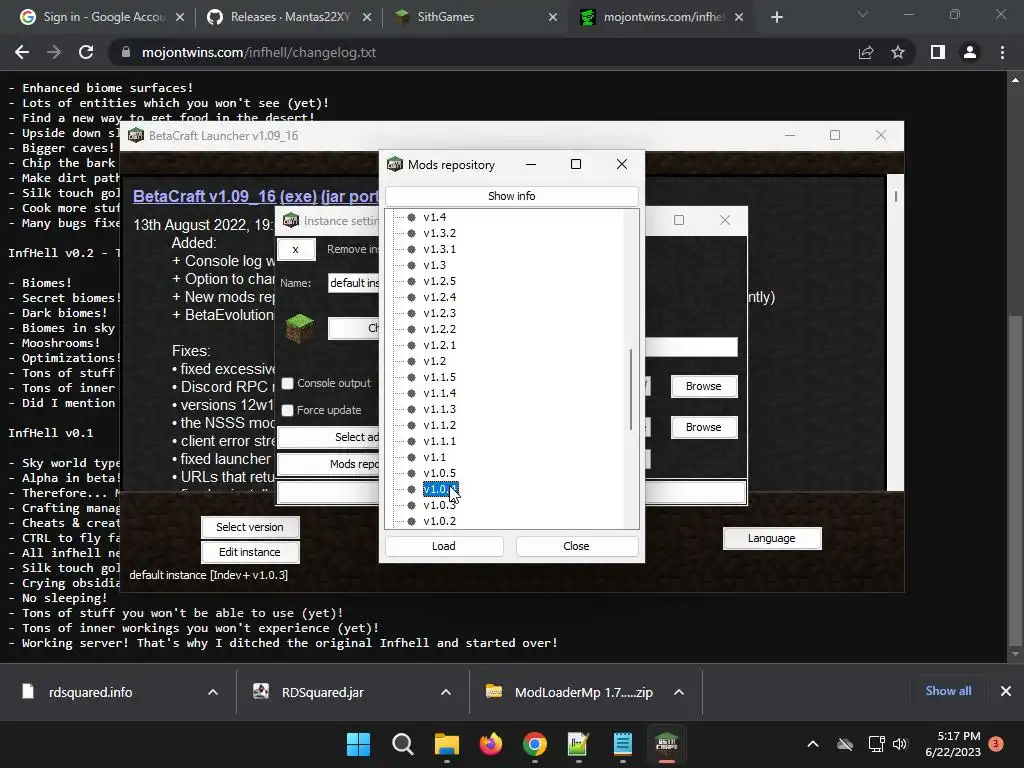Click the instance Name input field
The height and width of the screenshot is (768, 1024).
pos(353,283)
